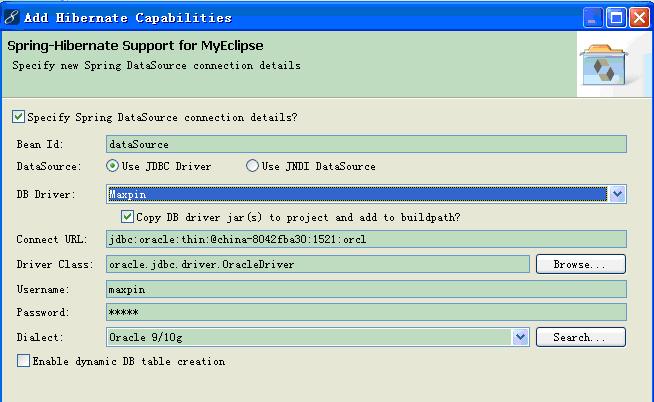Click the Browse... button for Driver Class
Screen dimensions: 654x402
tap(581, 264)
